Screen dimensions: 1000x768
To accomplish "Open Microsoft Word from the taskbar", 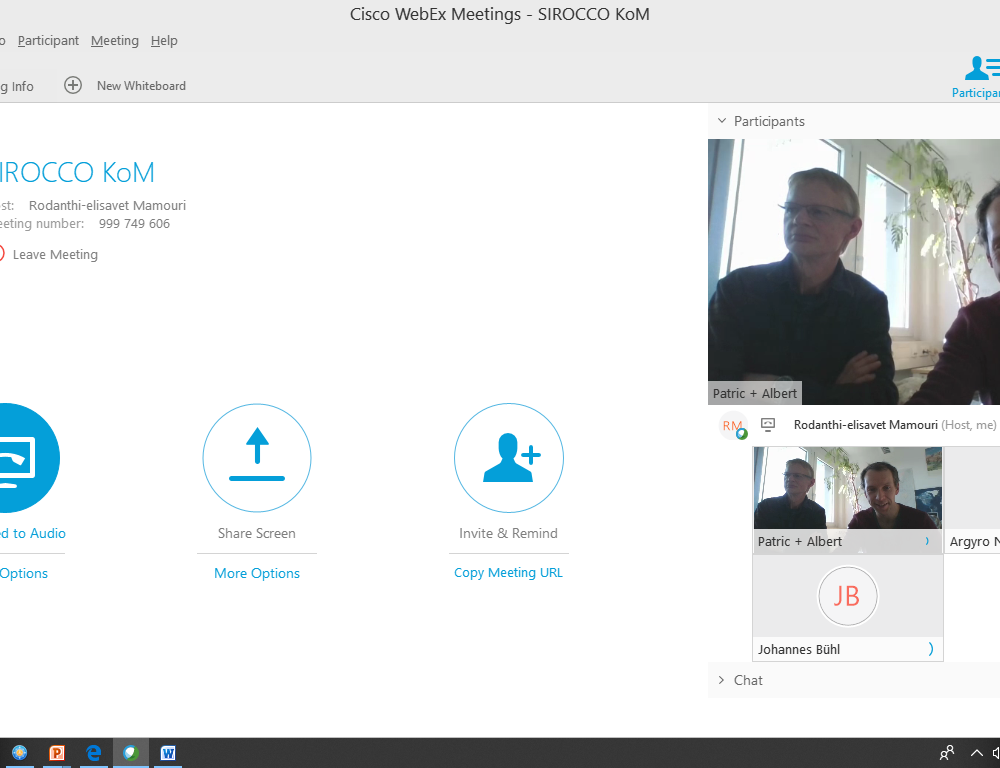I will pos(168,753).
